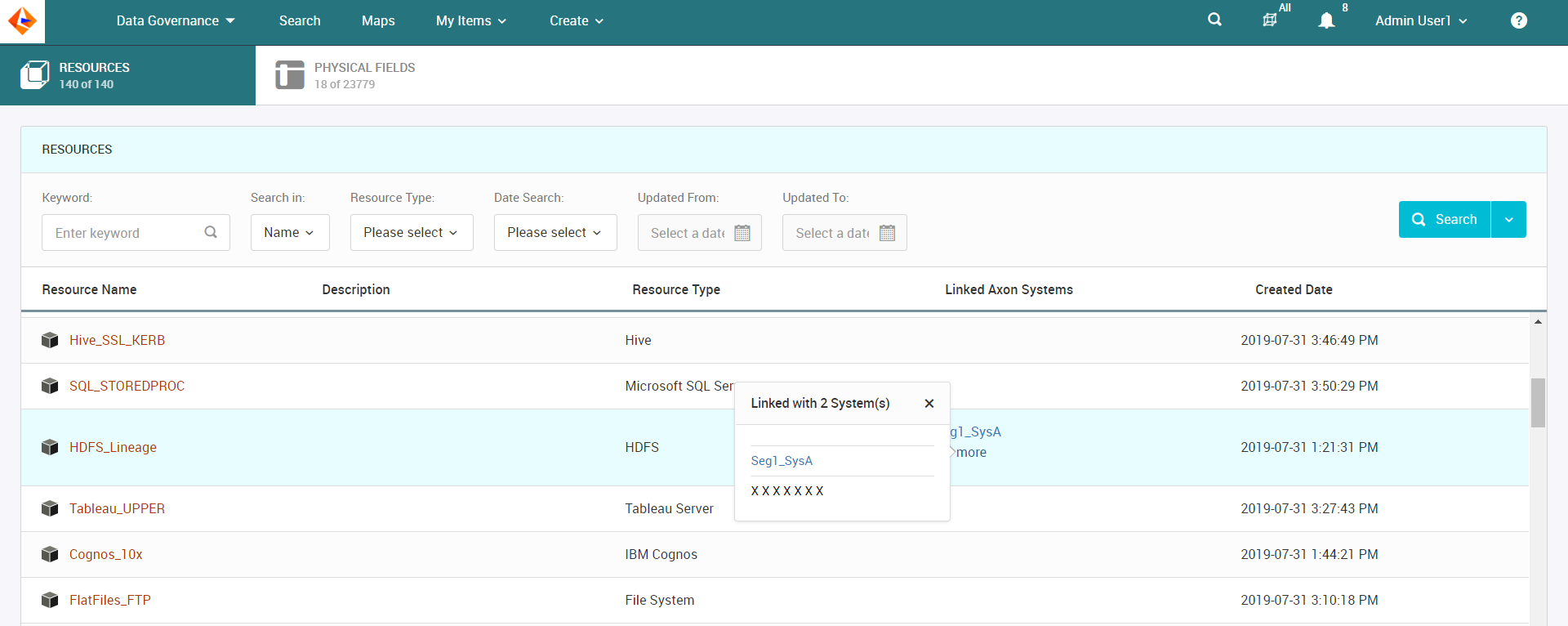Sort by Created Date column header
This screenshot has height=626, width=1568.
pyautogui.click(x=1294, y=289)
